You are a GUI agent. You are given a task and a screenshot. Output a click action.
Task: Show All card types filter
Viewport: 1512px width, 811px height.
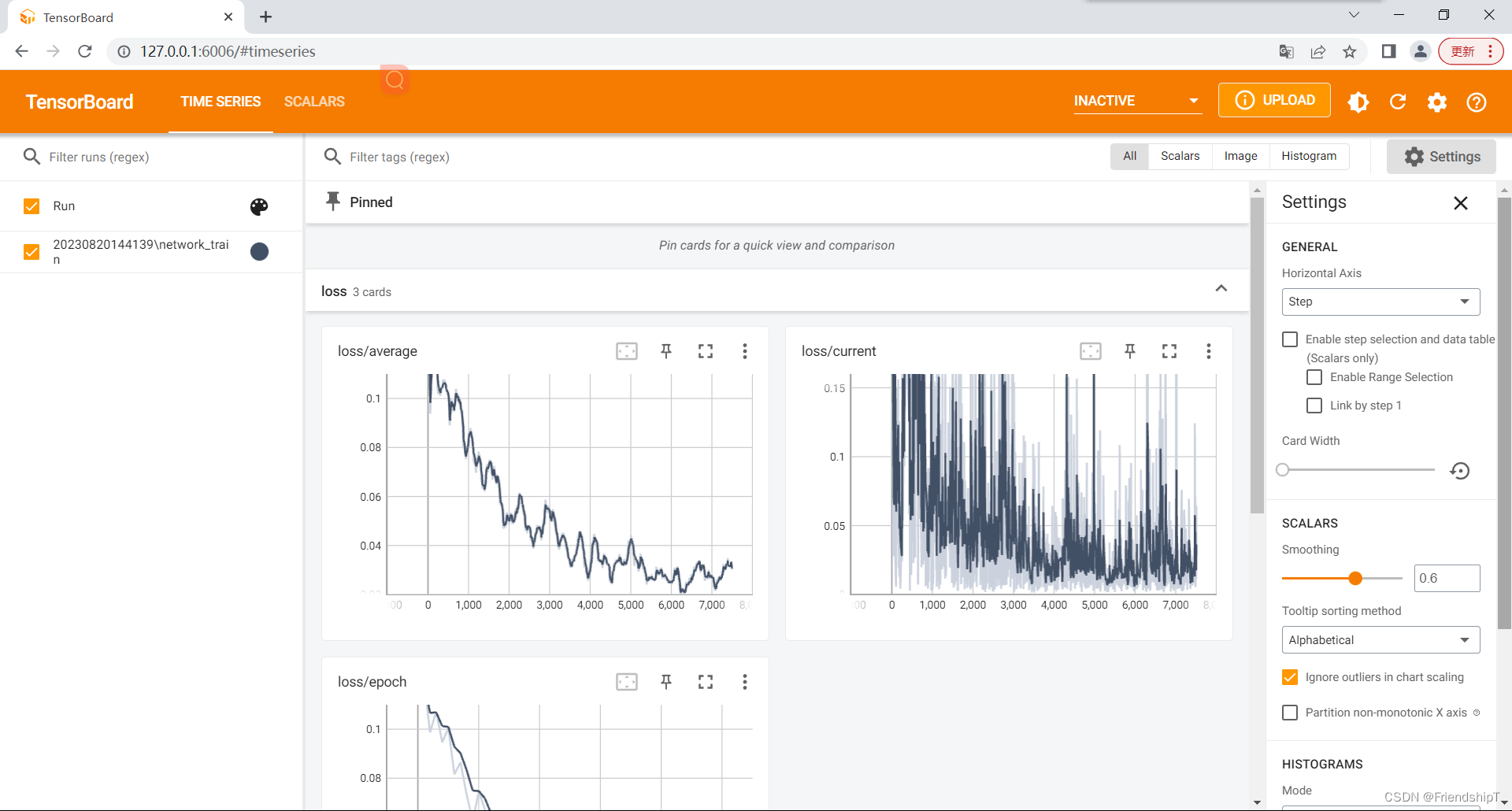pos(1130,156)
